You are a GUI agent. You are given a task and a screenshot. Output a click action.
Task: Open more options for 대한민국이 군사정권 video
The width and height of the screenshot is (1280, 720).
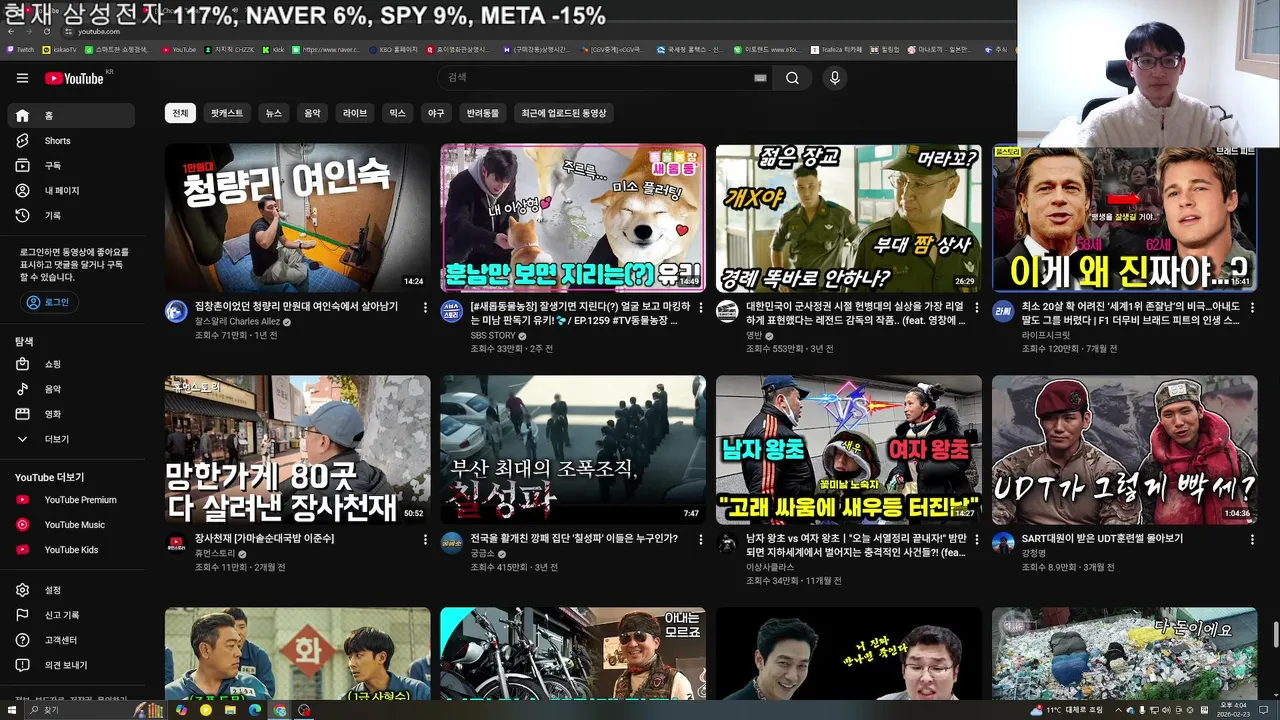[976, 307]
